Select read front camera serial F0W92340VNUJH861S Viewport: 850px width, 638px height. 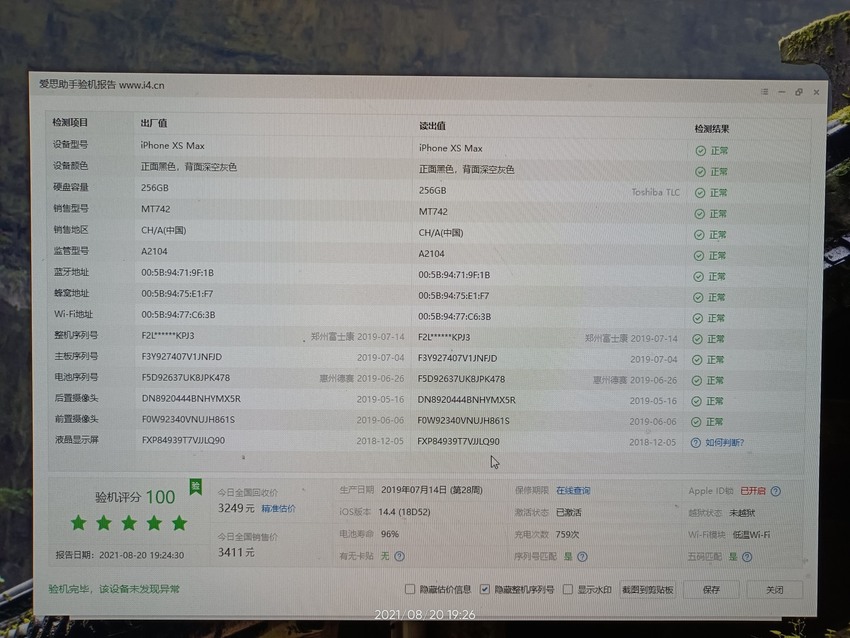(463, 421)
